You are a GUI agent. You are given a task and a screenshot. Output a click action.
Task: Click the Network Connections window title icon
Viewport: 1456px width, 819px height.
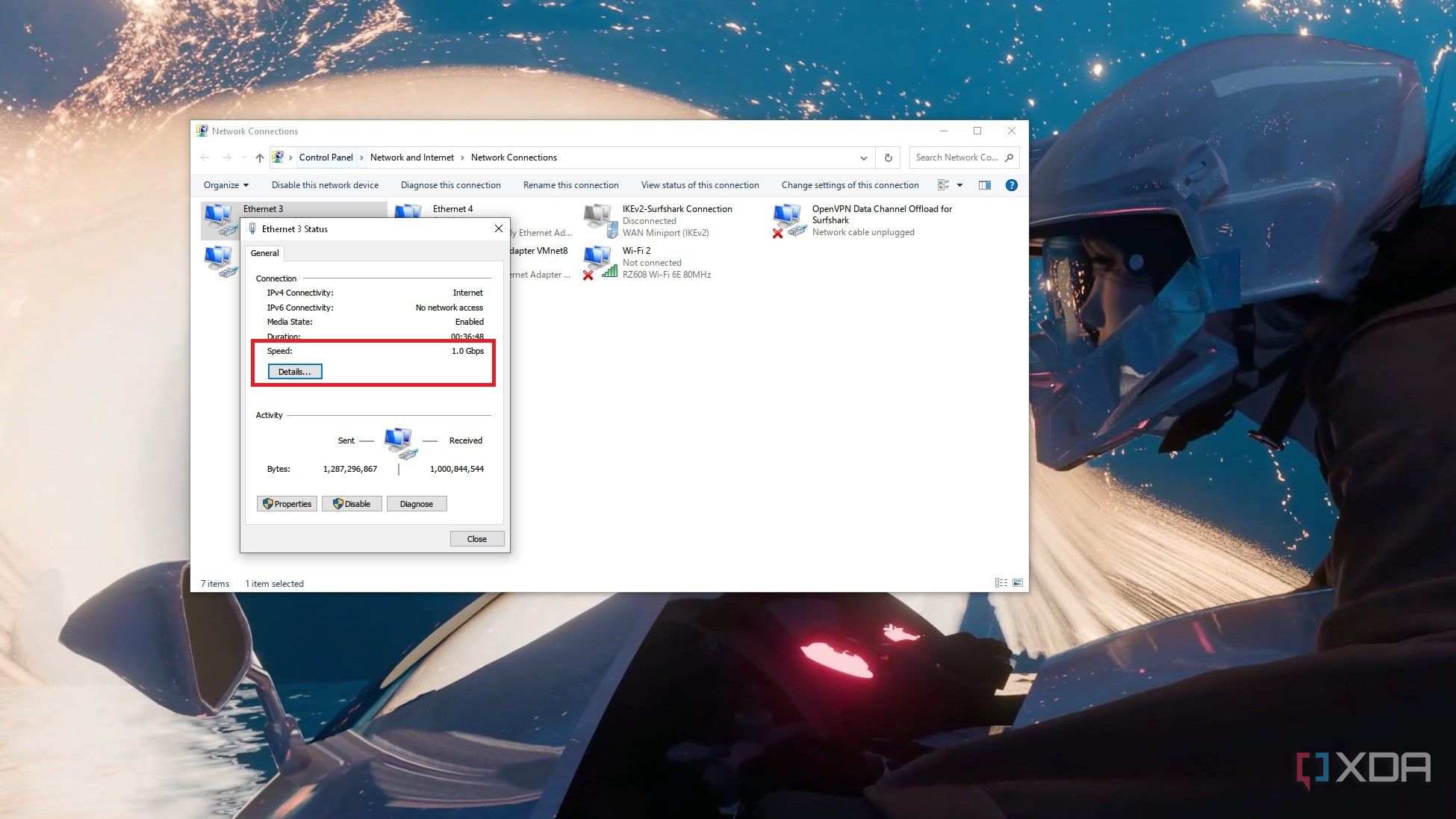tap(202, 131)
